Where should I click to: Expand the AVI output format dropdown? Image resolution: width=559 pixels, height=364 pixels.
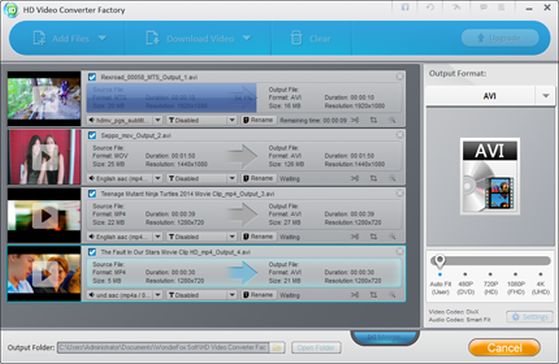[545, 96]
